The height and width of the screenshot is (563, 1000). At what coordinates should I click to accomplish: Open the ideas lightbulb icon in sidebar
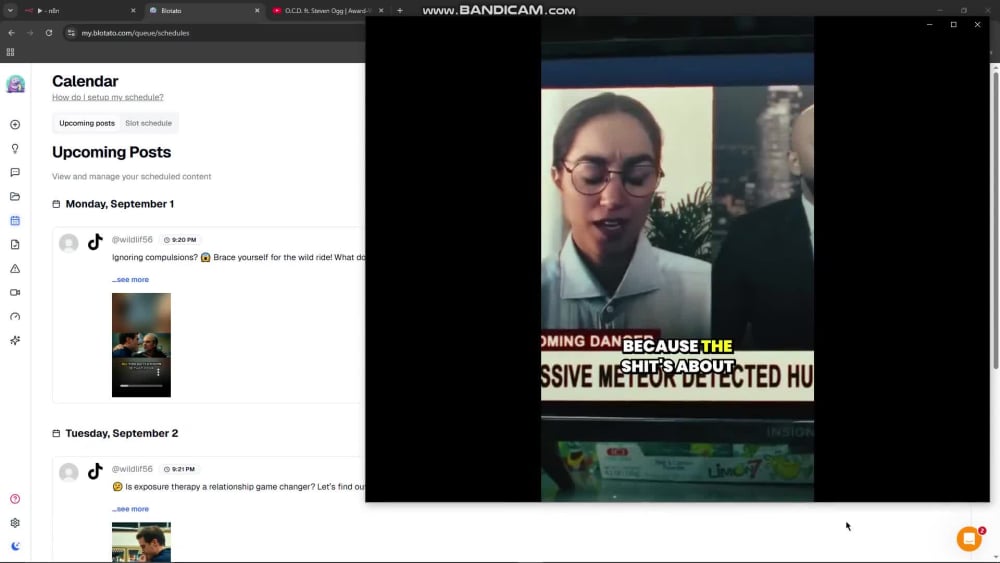(x=15, y=149)
